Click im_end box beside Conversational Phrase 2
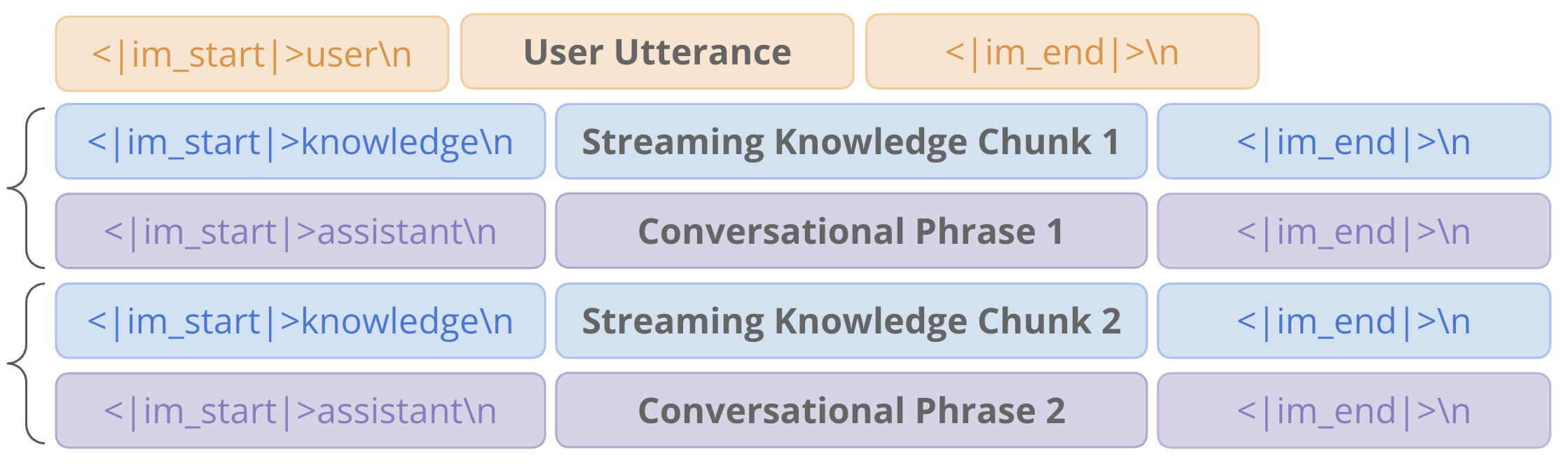The width and height of the screenshot is (1568, 468). pos(1353,411)
